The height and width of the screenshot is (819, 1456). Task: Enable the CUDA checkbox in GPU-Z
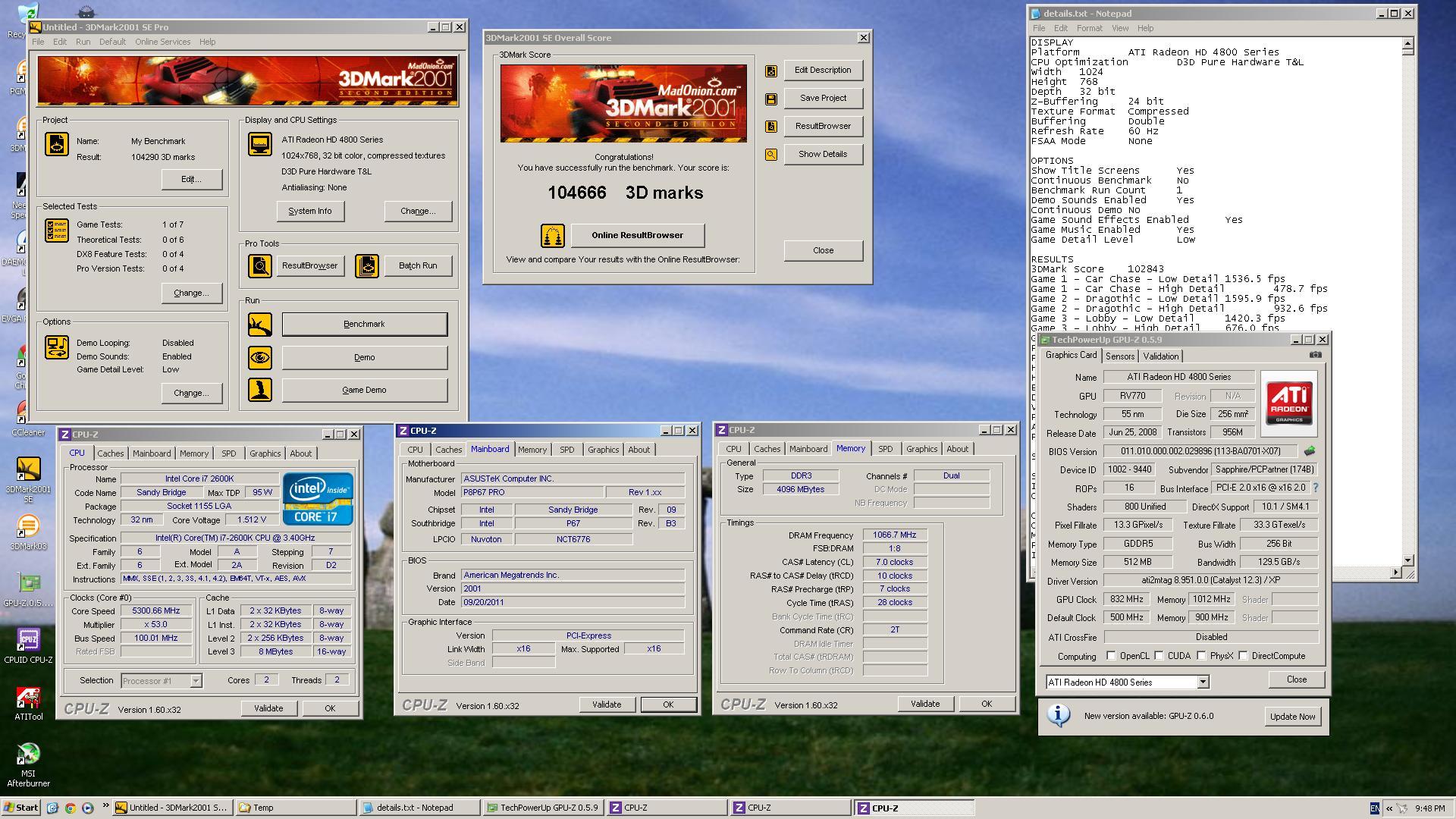(x=1159, y=656)
